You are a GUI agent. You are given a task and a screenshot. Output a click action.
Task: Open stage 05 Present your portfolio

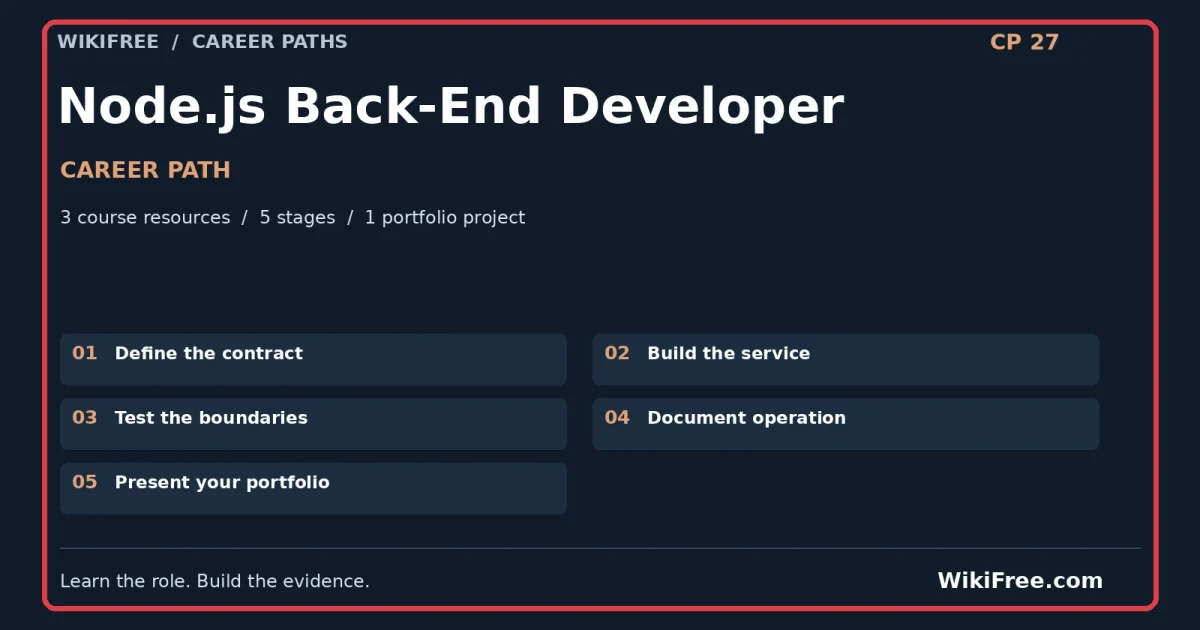coord(313,488)
